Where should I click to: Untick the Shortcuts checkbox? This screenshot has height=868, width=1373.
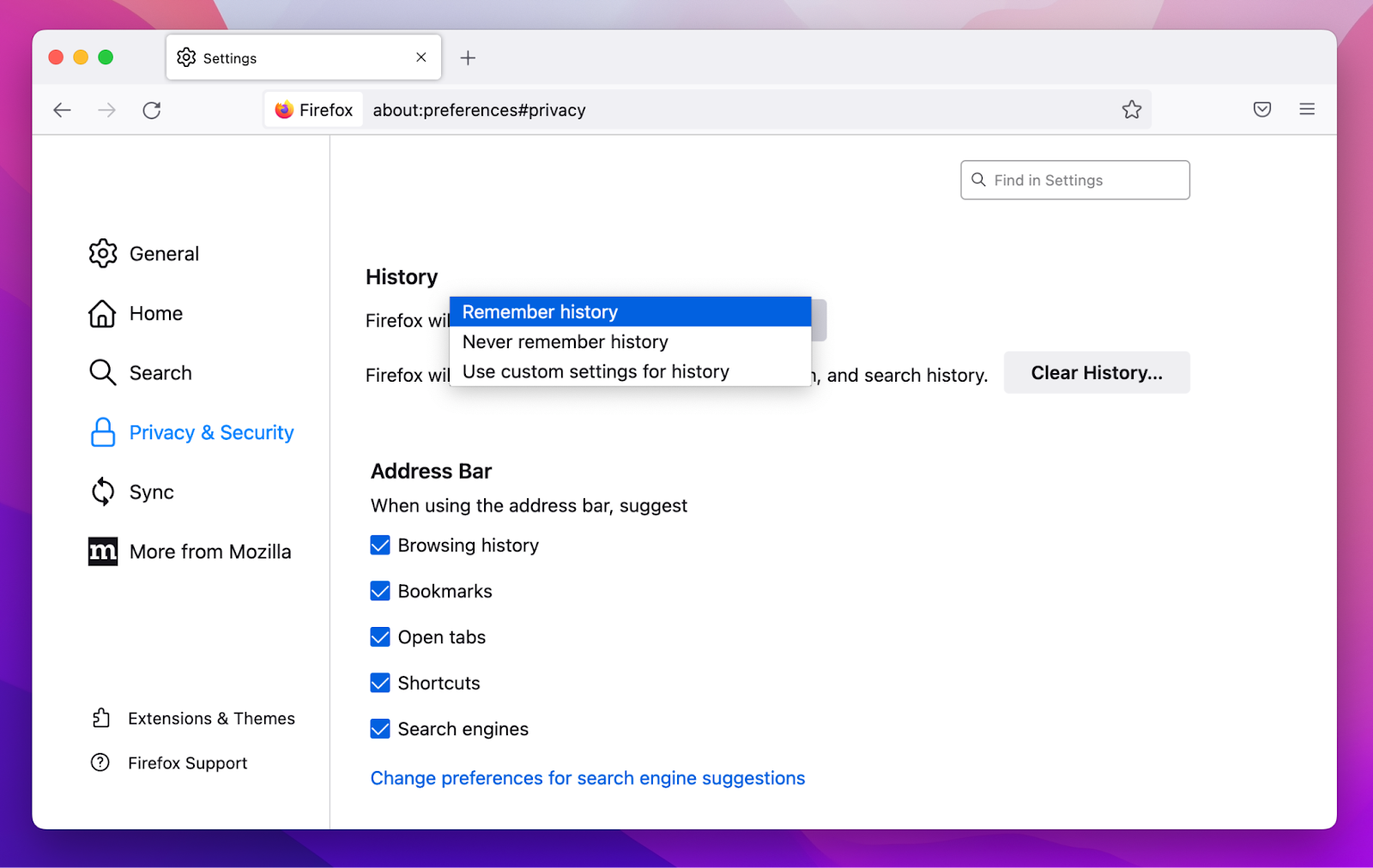click(x=379, y=683)
